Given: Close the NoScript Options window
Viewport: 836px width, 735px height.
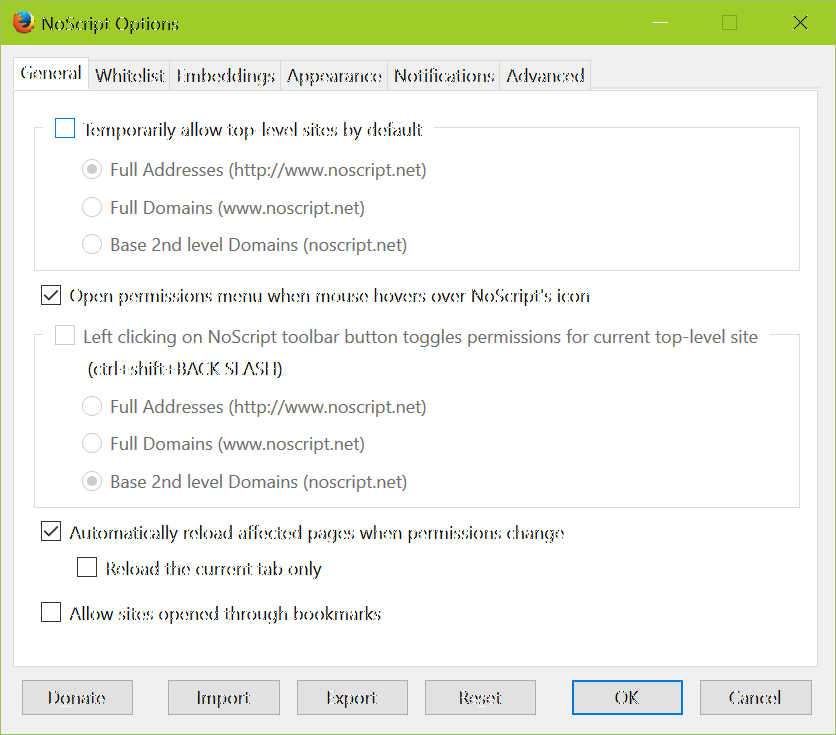Looking at the screenshot, I should coord(800,23).
